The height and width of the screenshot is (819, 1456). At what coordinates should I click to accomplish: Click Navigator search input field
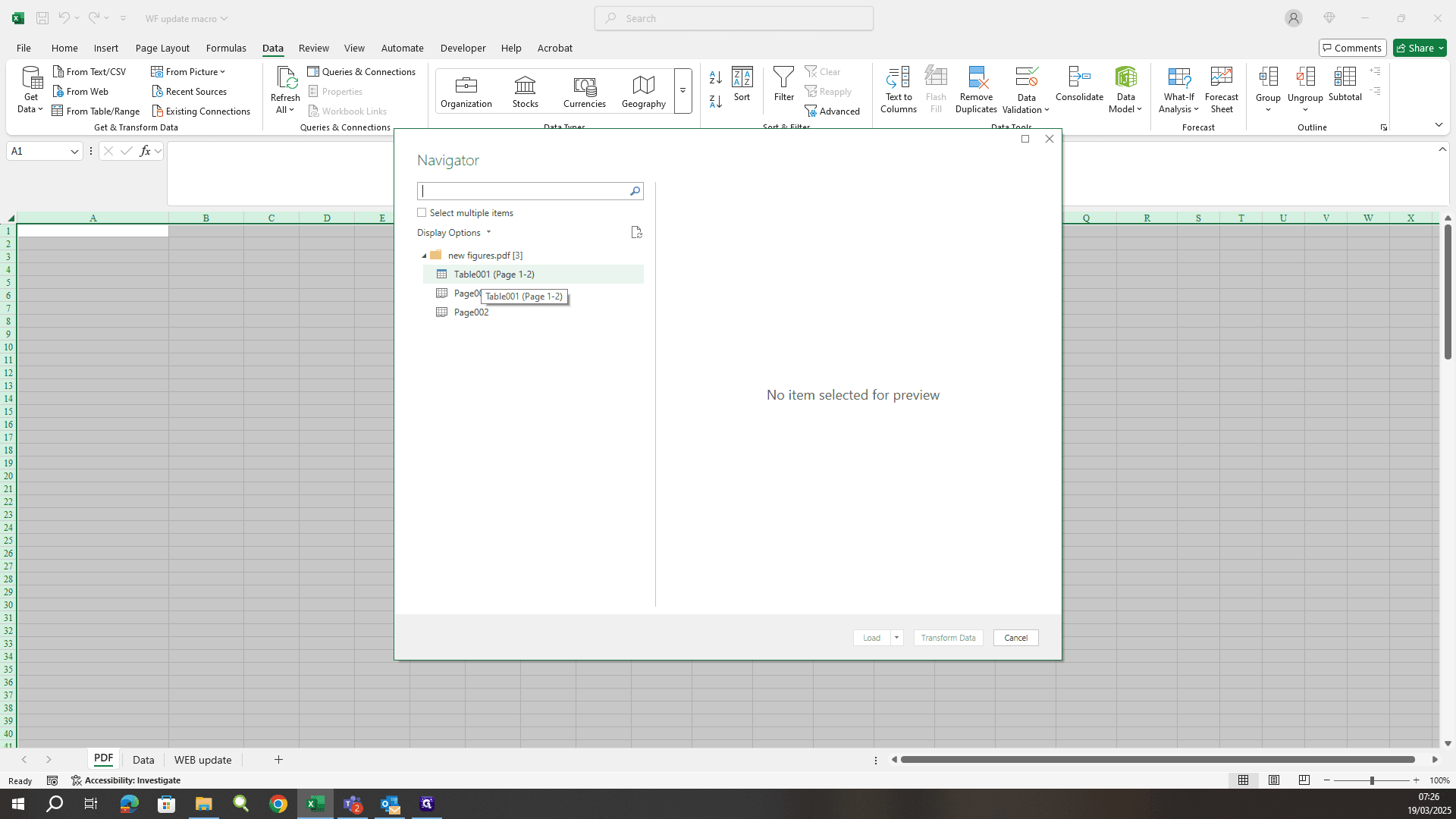click(x=523, y=191)
